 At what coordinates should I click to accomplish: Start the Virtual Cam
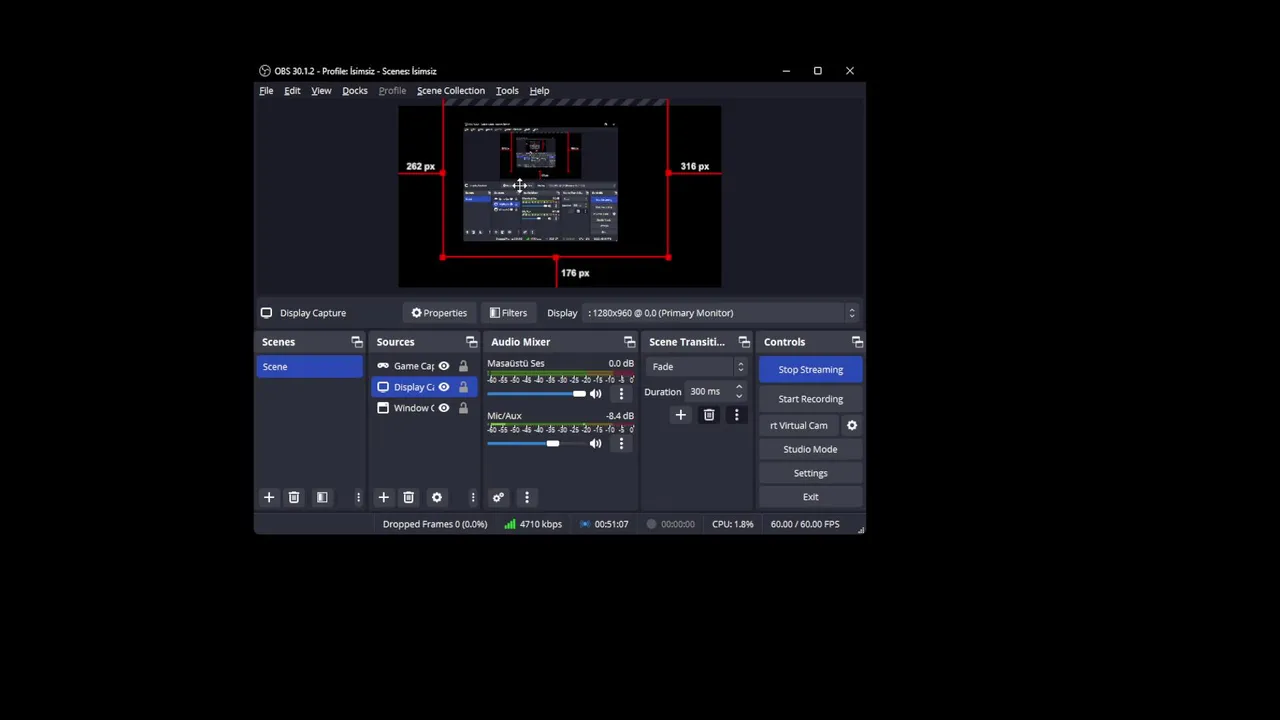(799, 425)
